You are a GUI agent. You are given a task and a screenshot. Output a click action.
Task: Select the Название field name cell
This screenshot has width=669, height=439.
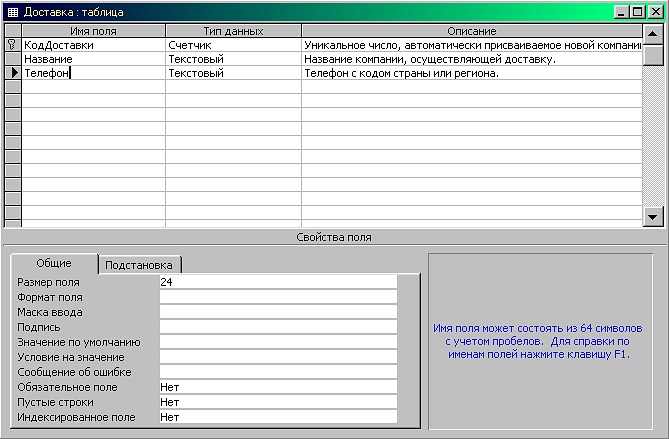pyautogui.click(x=93, y=59)
